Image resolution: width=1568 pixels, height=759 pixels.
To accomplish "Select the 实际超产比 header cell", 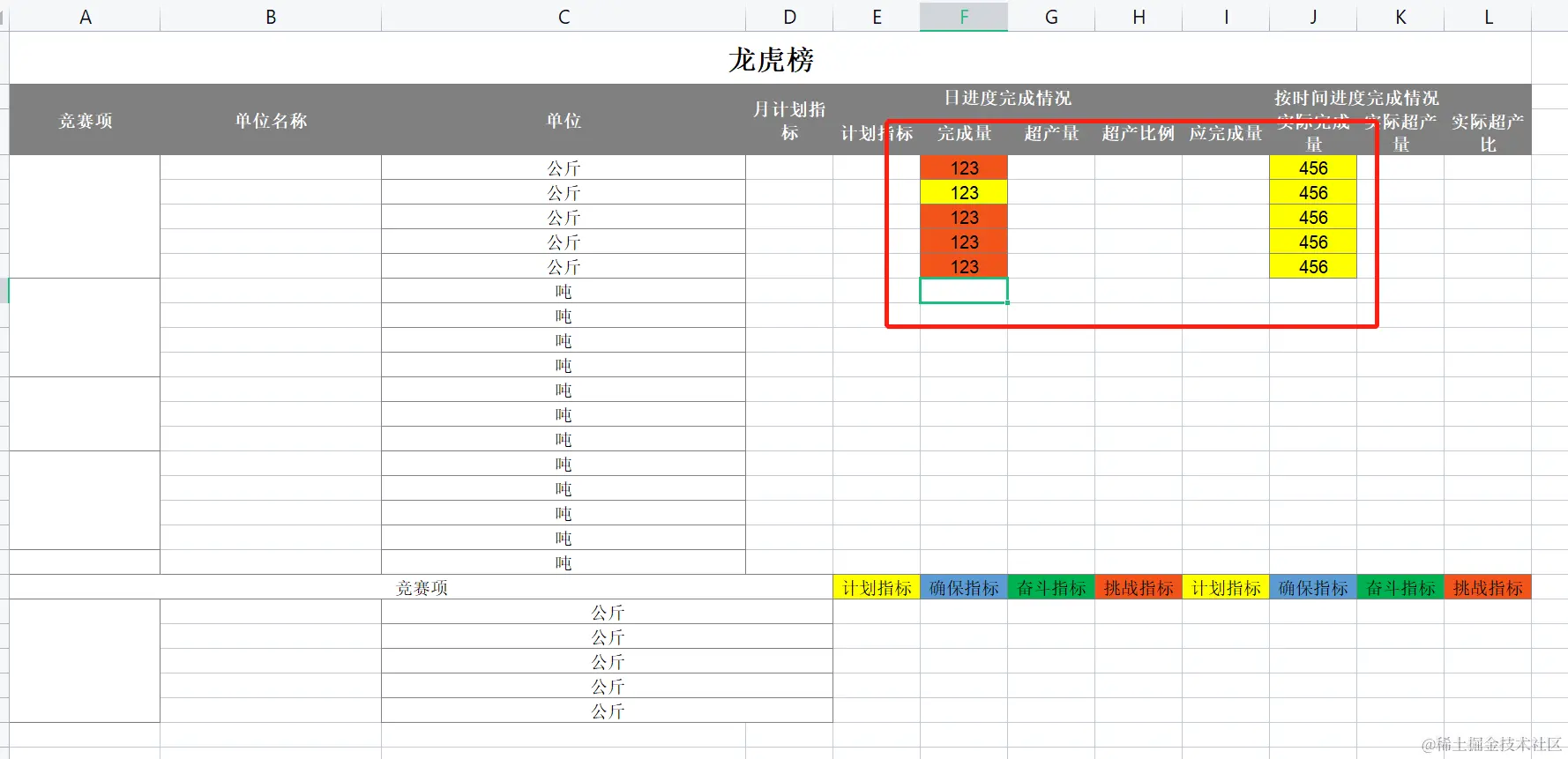I will point(1488,133).
